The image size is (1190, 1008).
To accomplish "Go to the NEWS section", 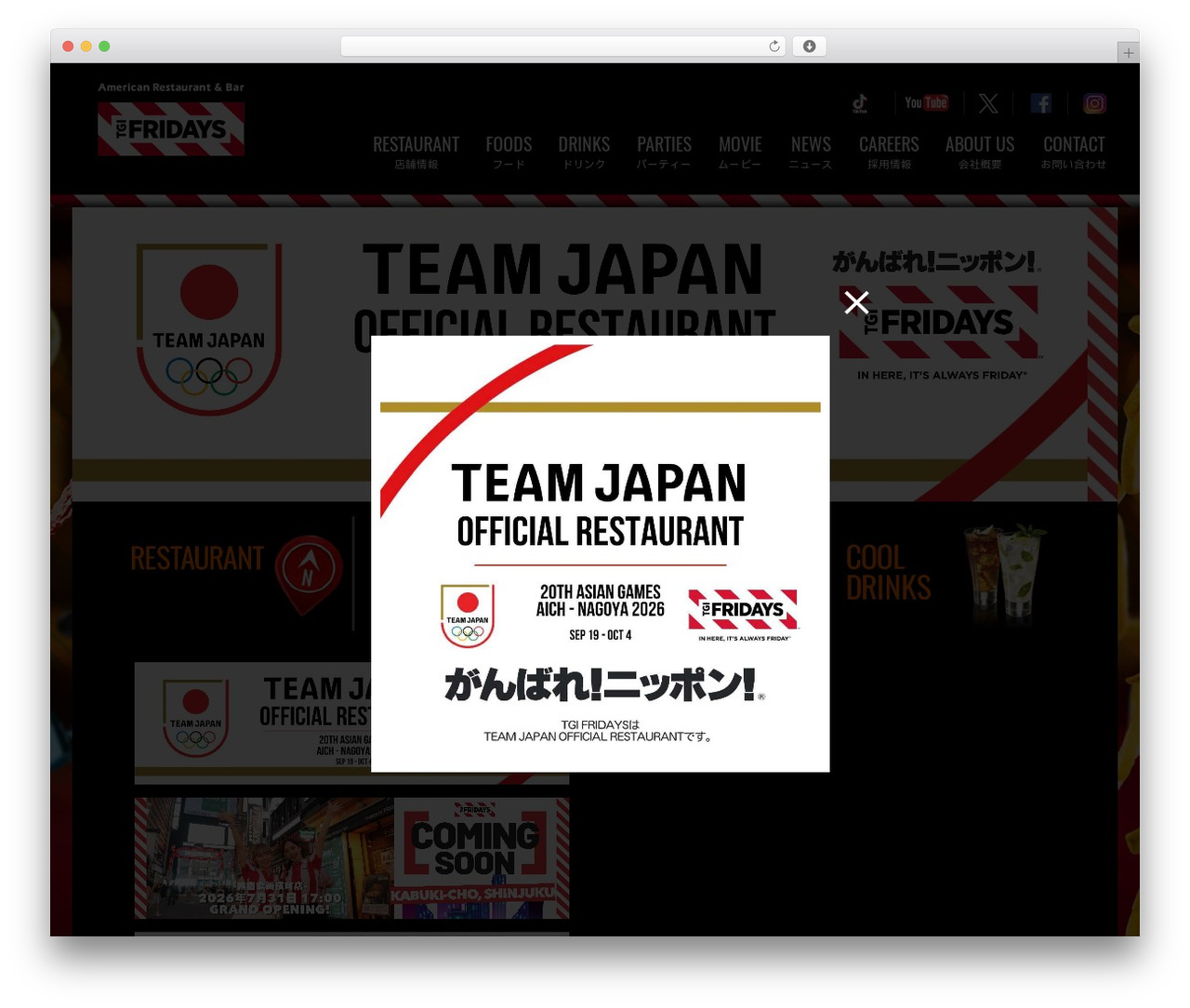I will tap(811, 152).
